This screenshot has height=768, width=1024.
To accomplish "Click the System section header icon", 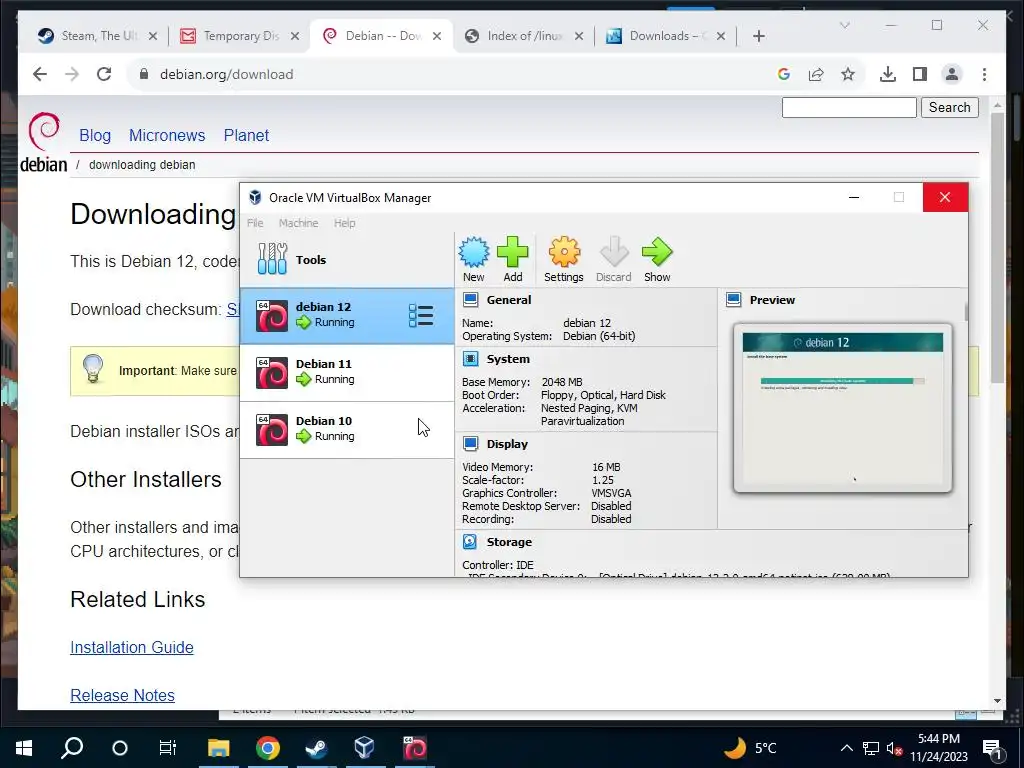I will pos(470,359).
